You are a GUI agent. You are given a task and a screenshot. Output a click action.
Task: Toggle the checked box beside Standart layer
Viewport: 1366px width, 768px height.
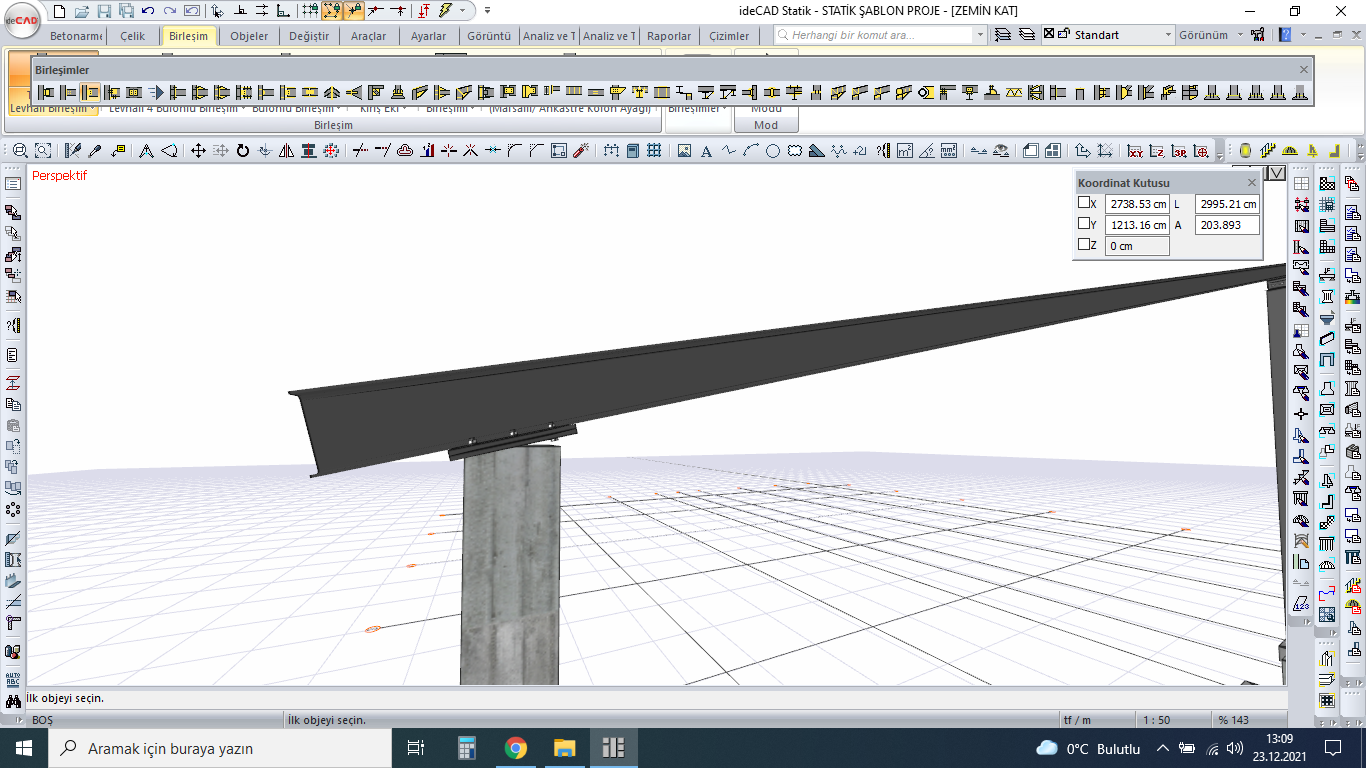coord(1048,34)
